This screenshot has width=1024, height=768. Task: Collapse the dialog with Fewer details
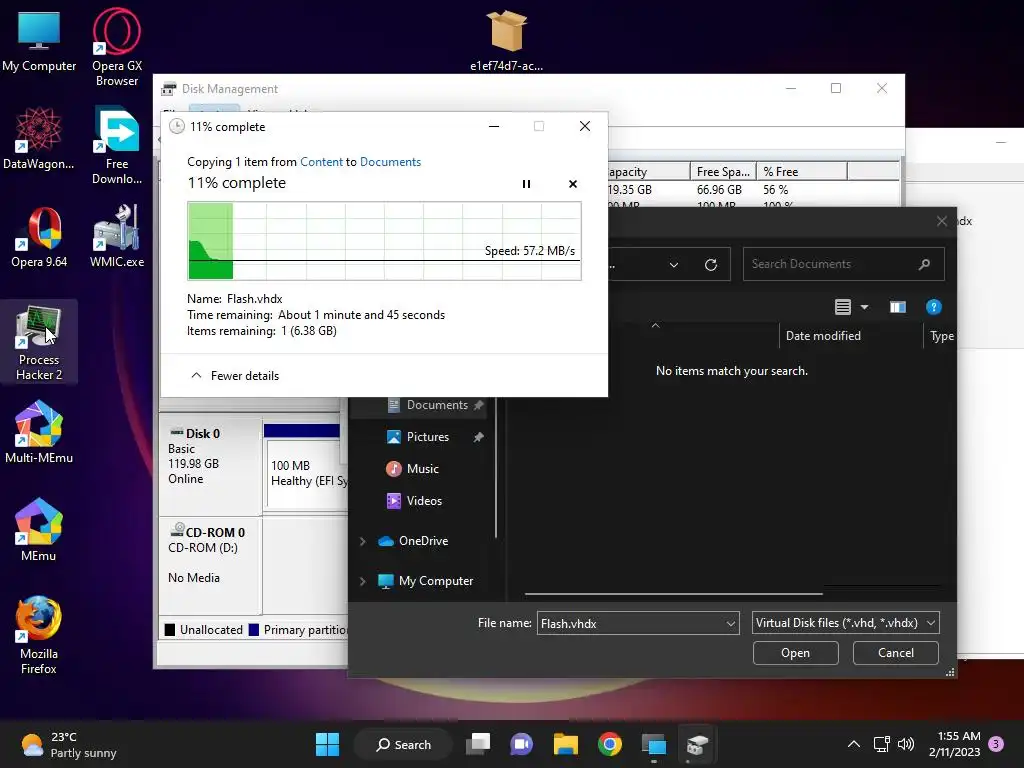click(x=235, y=376)
